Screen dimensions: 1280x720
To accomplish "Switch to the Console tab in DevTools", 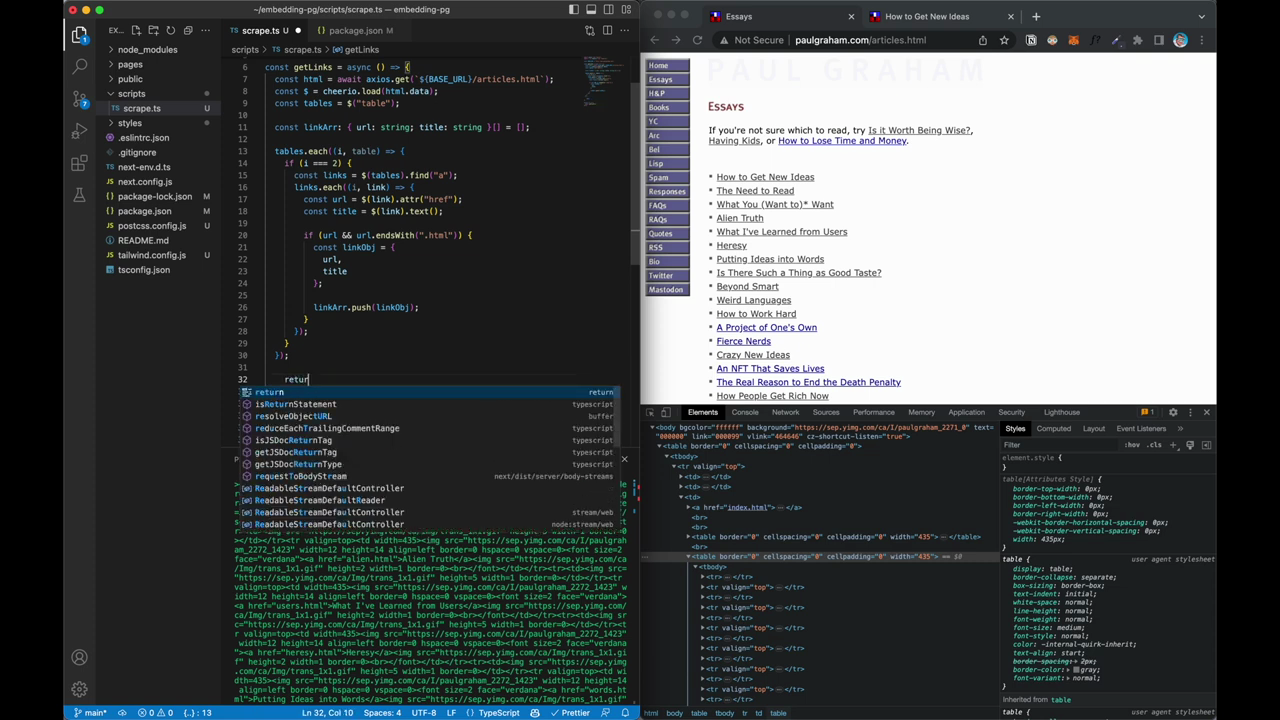I will point(745,412).
